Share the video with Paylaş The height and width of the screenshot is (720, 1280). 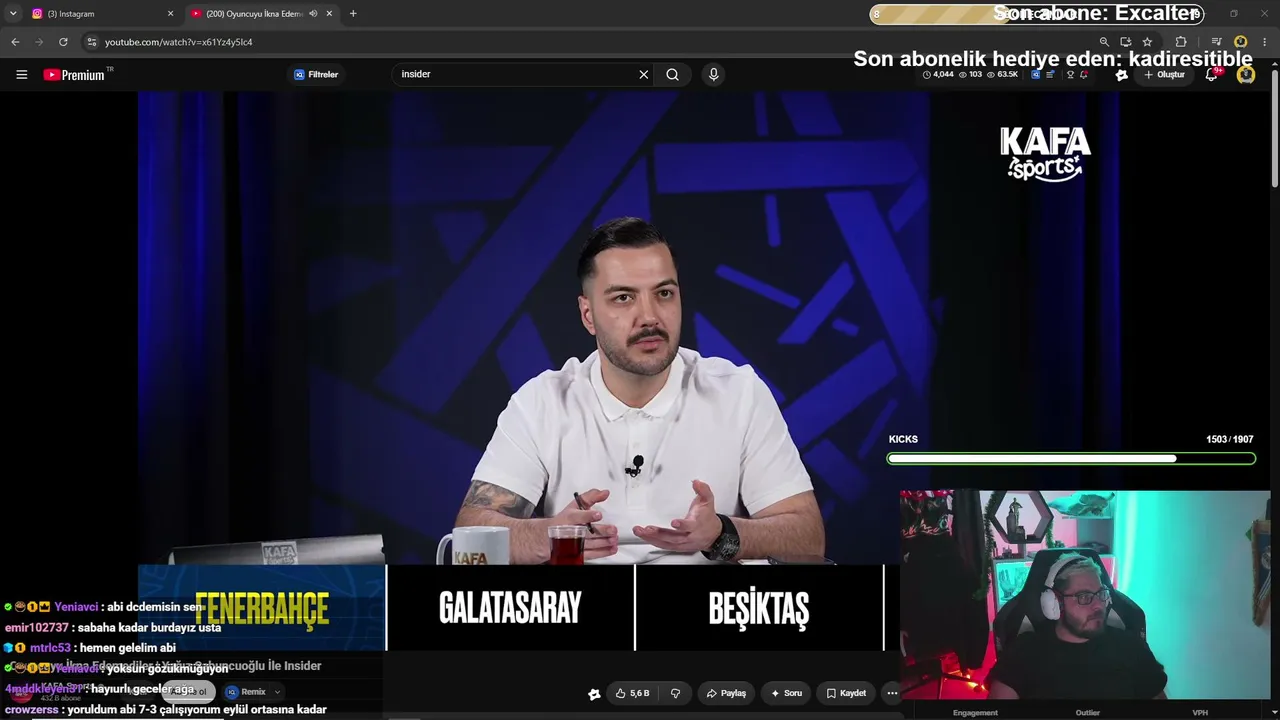(726, 693)
